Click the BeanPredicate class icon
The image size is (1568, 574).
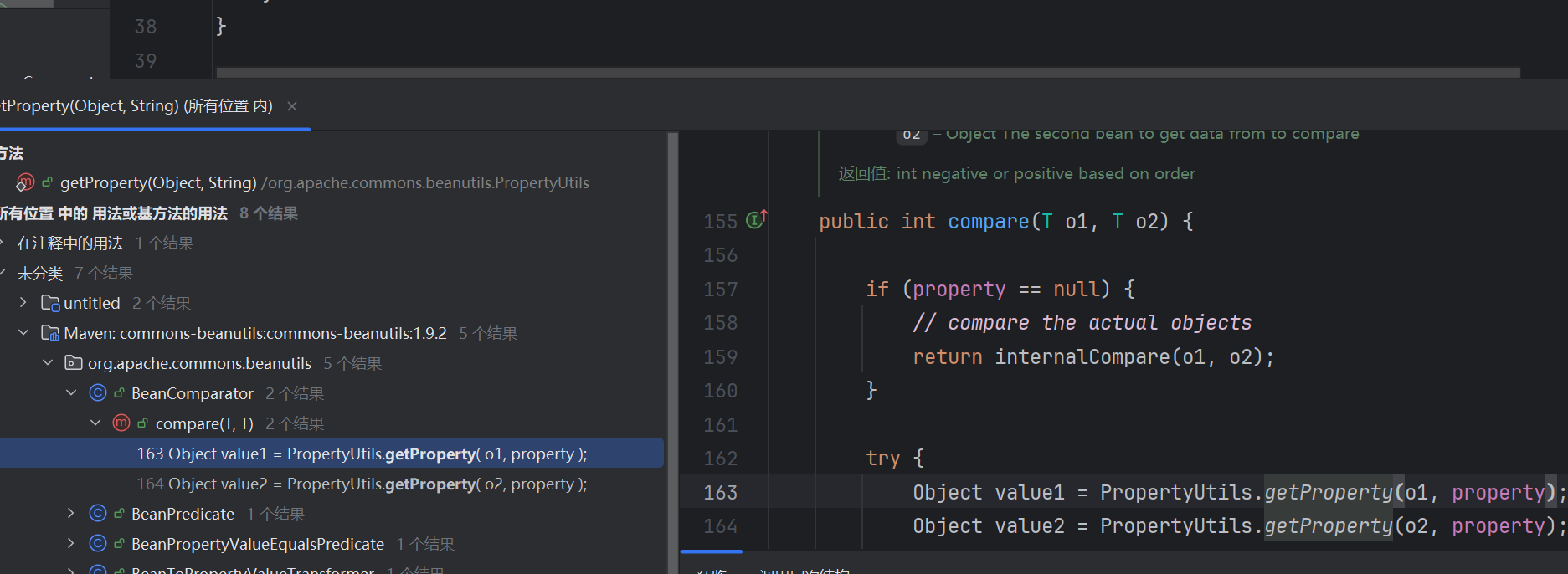click(x=98, y=514)
